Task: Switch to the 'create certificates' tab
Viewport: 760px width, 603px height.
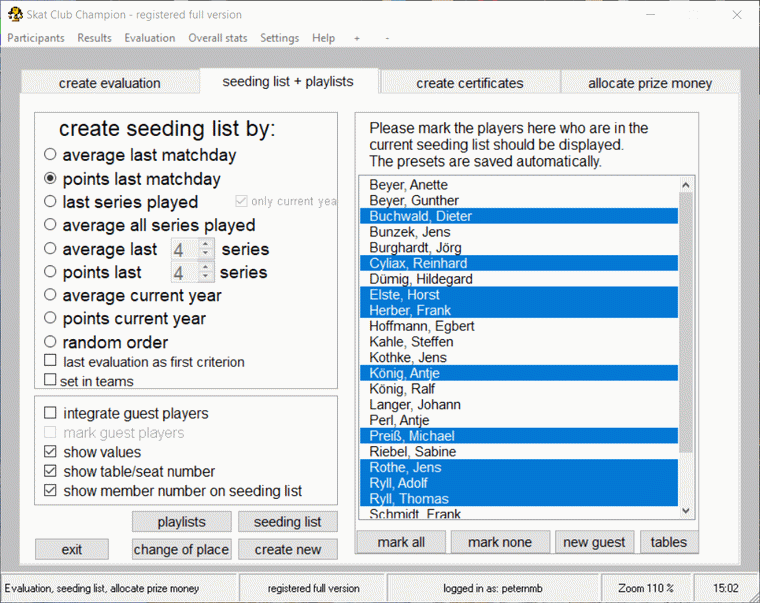Action: click(470, 83)
